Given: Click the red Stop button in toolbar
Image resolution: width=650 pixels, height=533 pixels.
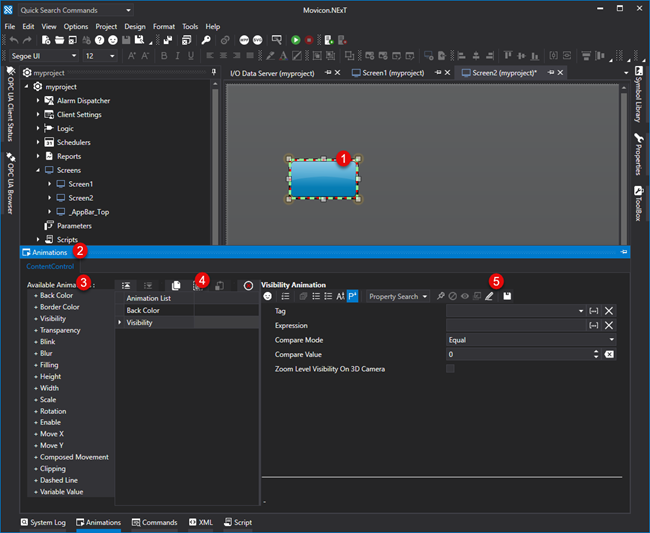Looking at the screenshot, I should tap(309, 40).
